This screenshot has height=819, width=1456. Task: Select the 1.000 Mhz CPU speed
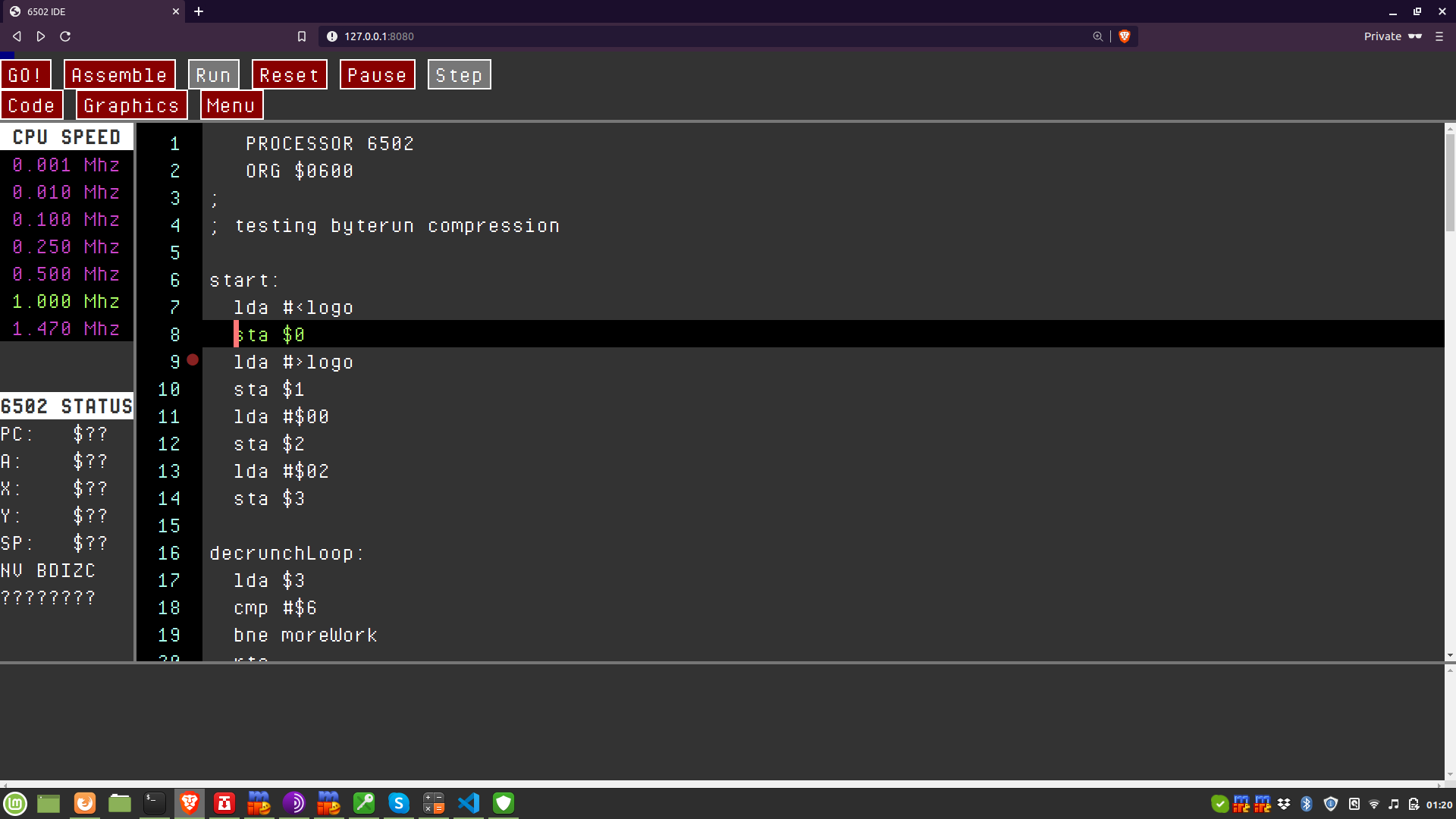click(66, 302)
